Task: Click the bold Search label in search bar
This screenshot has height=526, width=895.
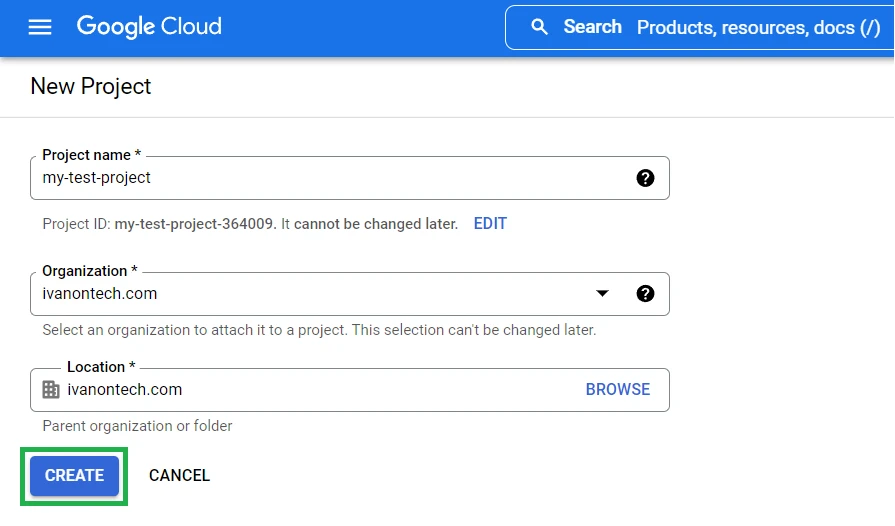Action: [x=592, y=27]
